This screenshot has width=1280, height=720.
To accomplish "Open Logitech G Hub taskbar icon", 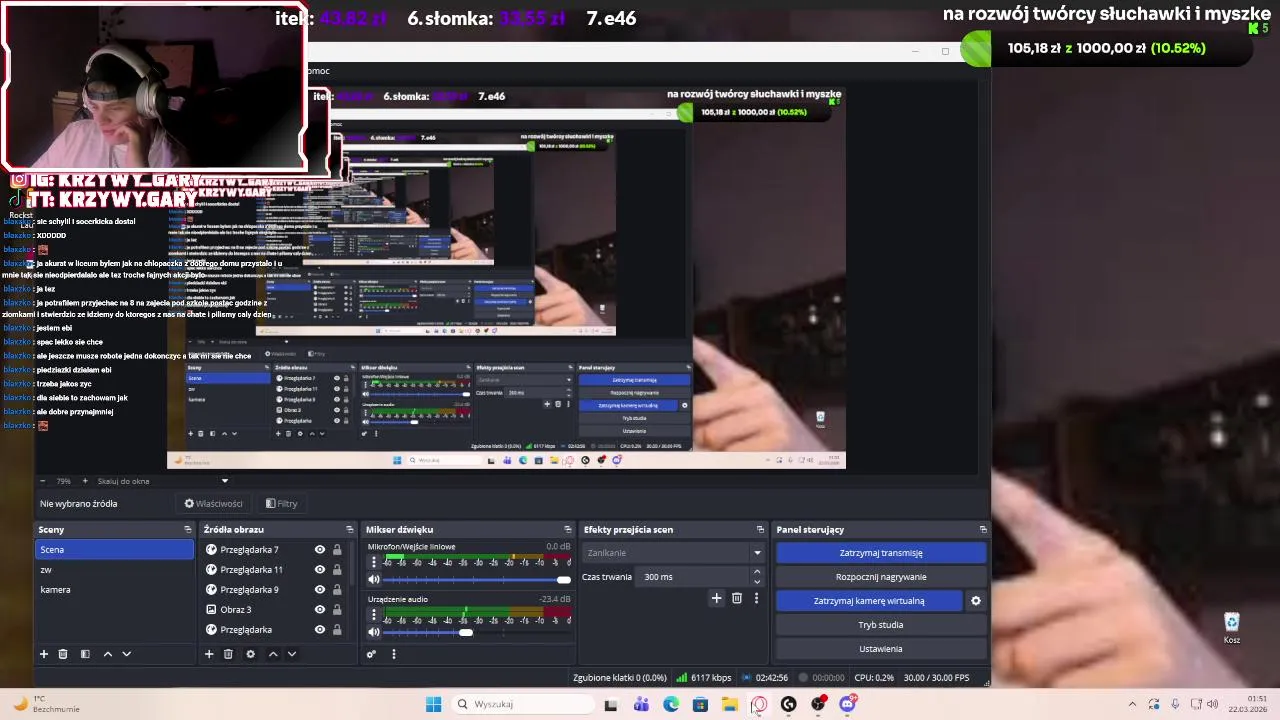I will click(x=788, y=704).
